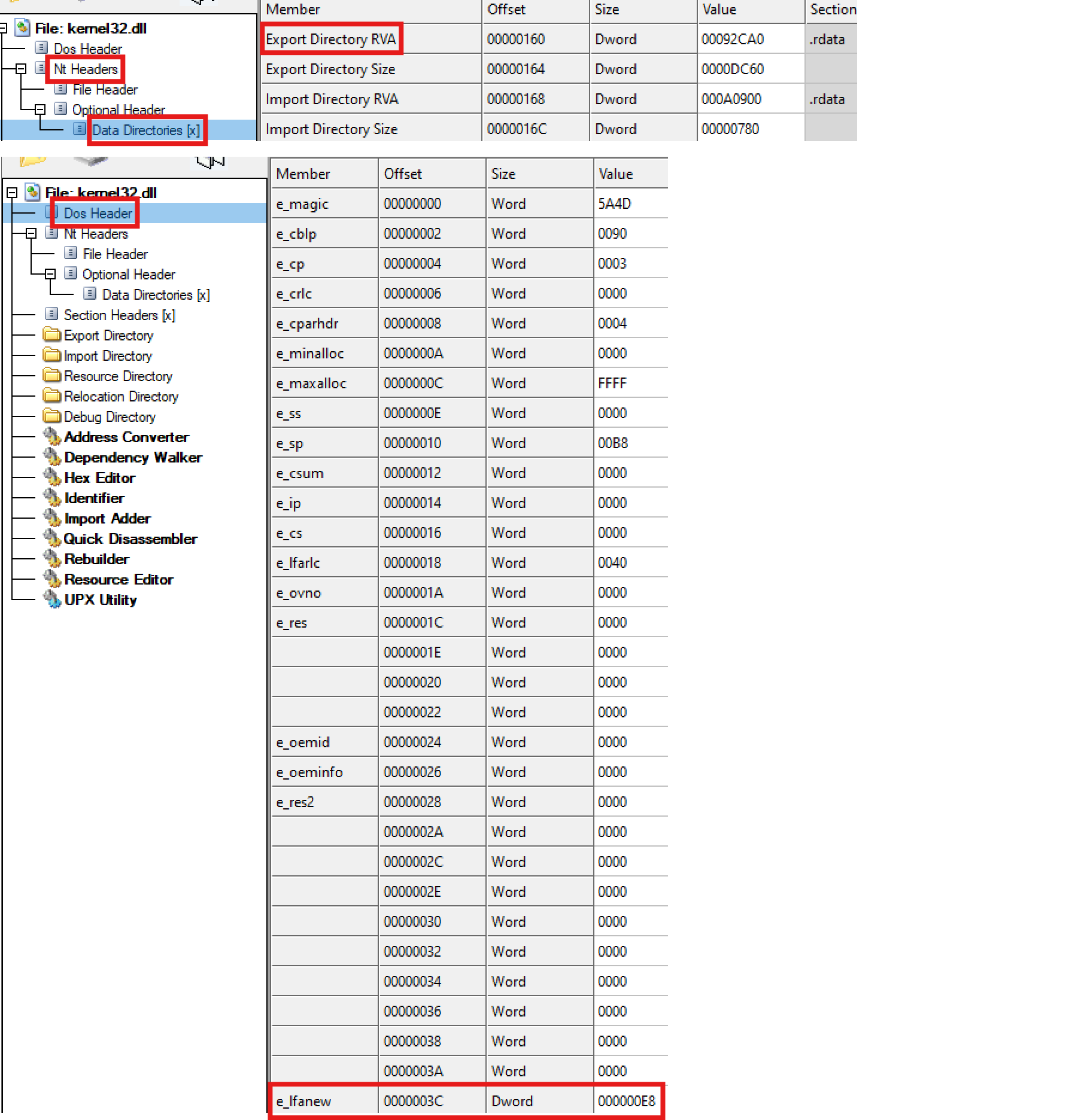Select Debug Directory in the tree
This screenshot has height=1120, width=1072.
pos(110,416)
